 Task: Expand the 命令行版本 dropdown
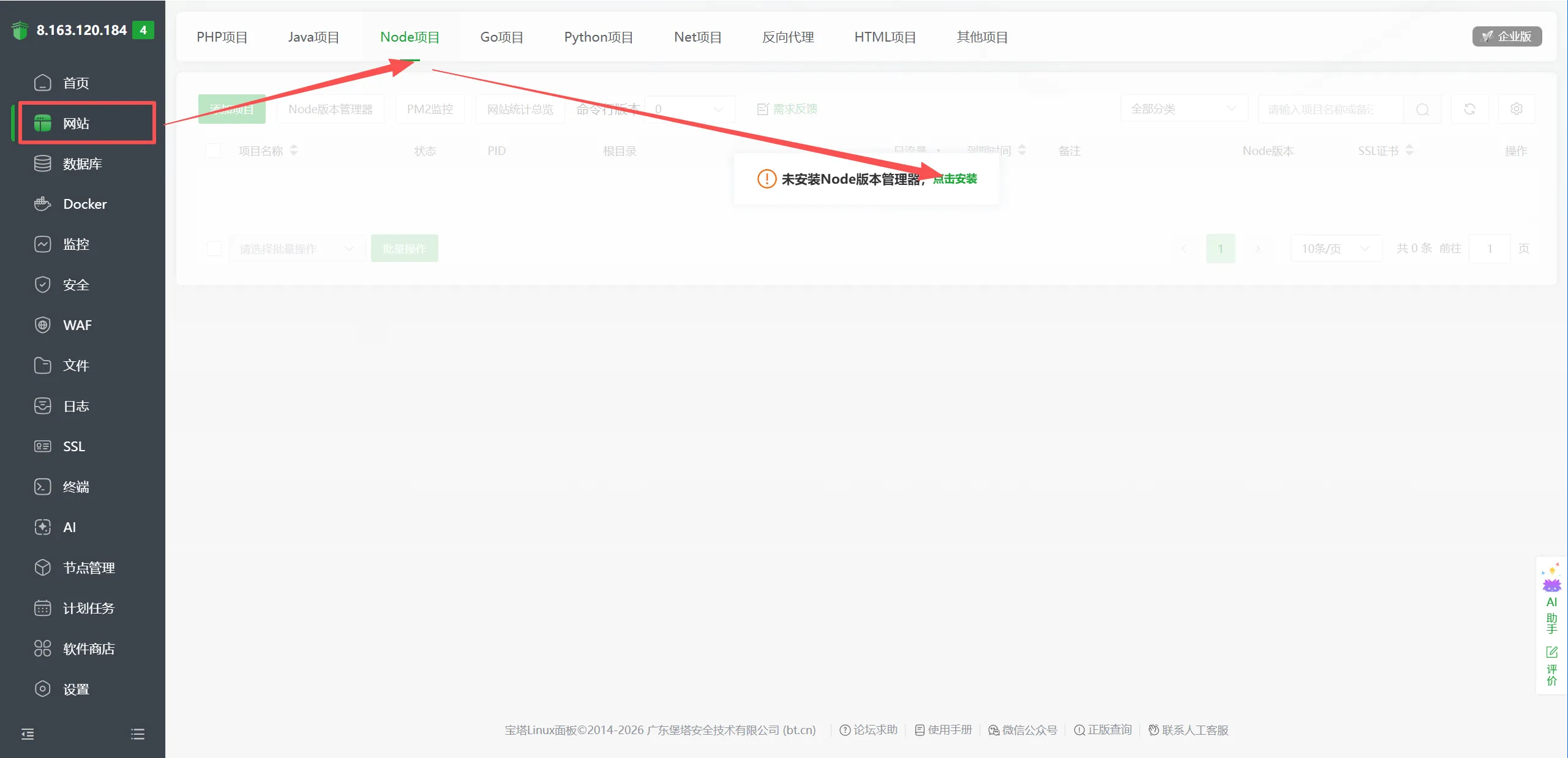click(690, 109)
